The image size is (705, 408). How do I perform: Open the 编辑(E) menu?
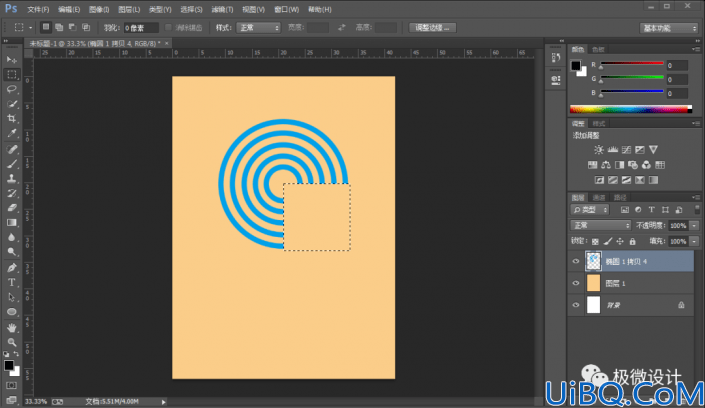[69, 9]
